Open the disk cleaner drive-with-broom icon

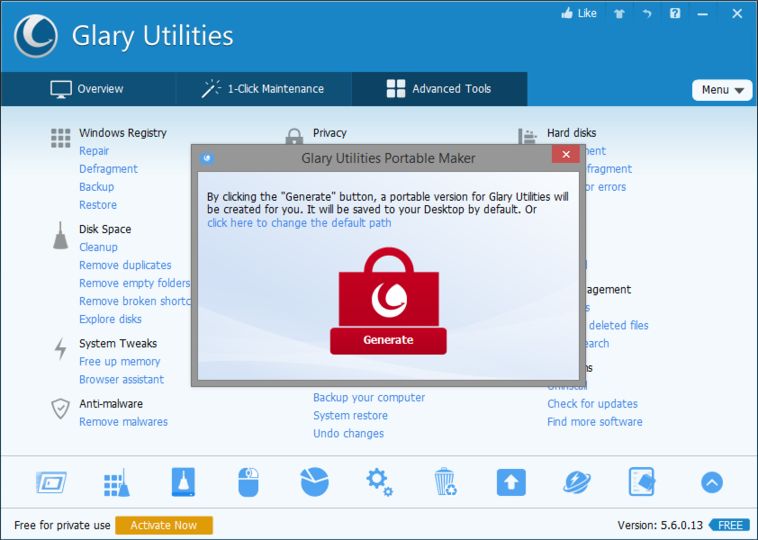[x=183, y=482]
